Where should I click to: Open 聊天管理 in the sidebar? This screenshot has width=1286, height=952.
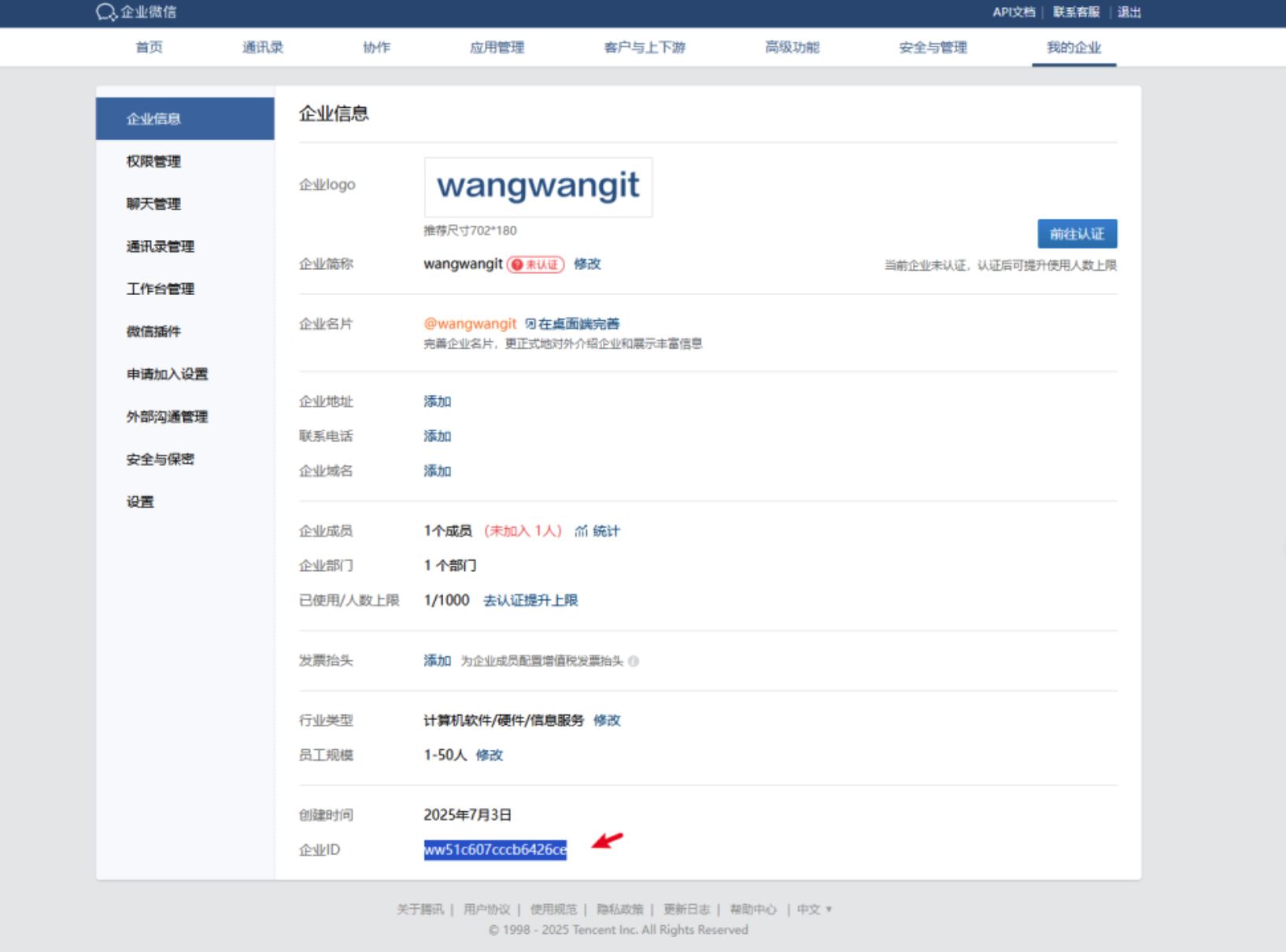coord(153,204)
